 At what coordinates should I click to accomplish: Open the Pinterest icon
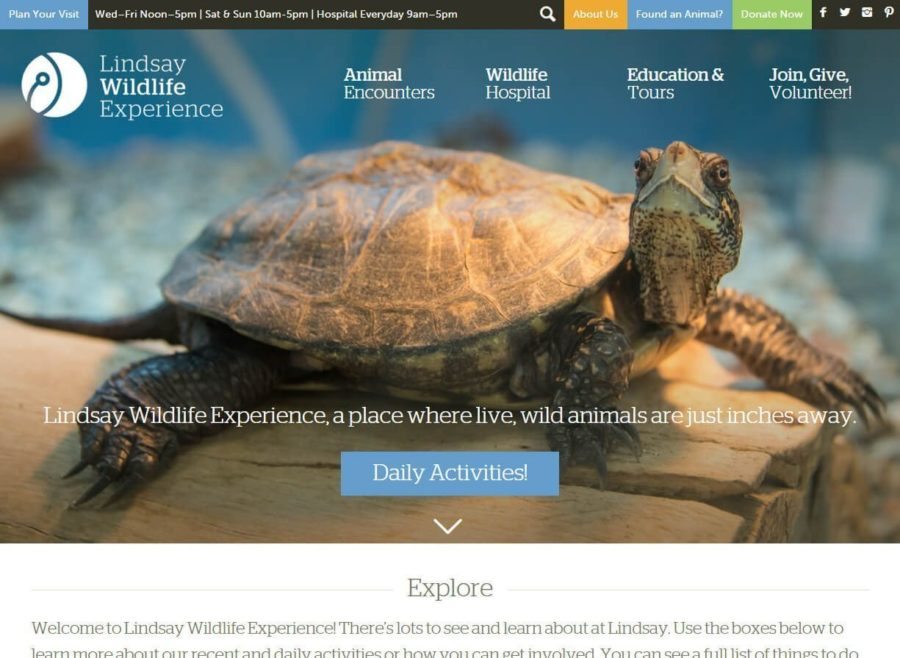[889, 12]
